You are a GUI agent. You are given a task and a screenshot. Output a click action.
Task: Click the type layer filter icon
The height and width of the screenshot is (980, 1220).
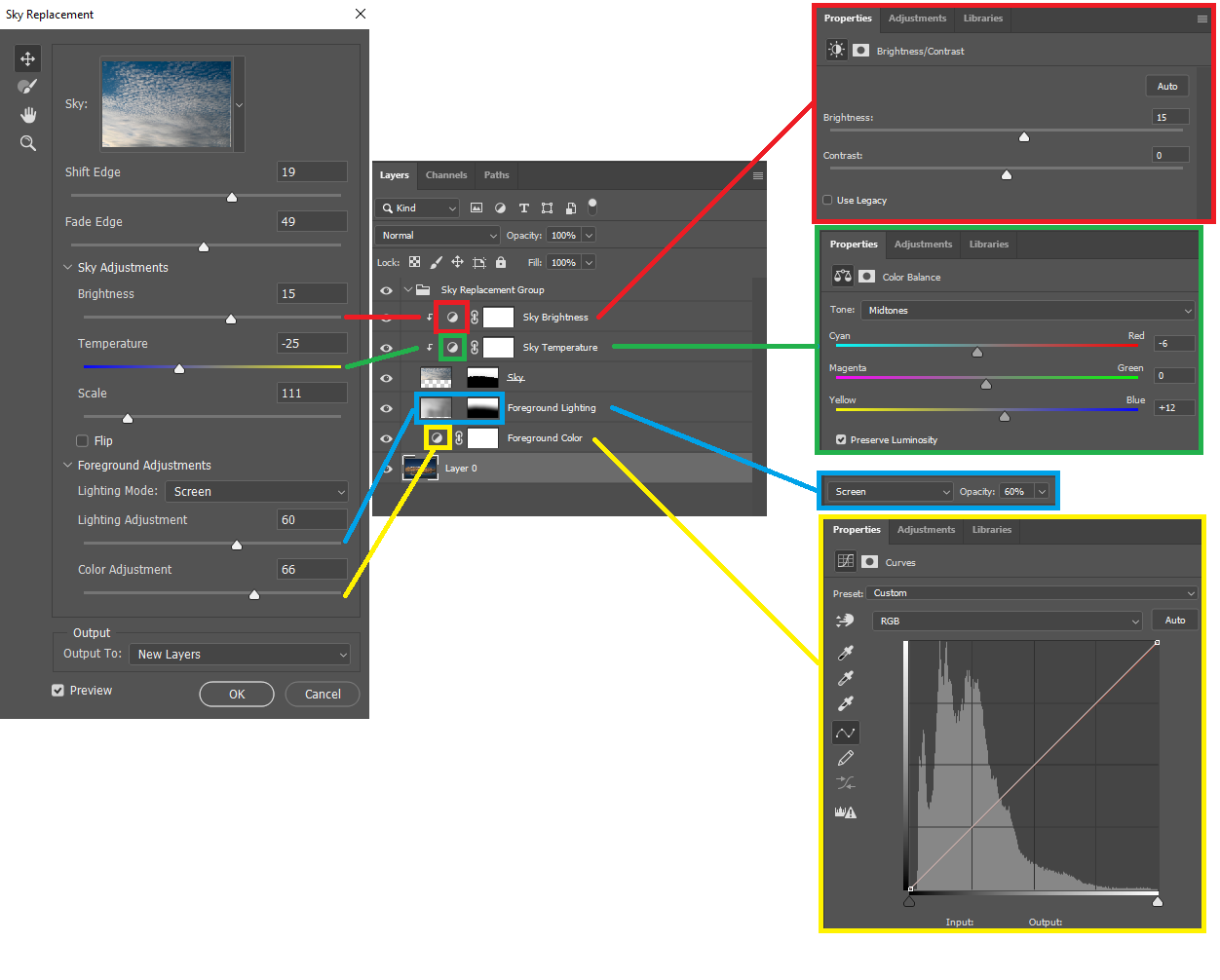523,207
